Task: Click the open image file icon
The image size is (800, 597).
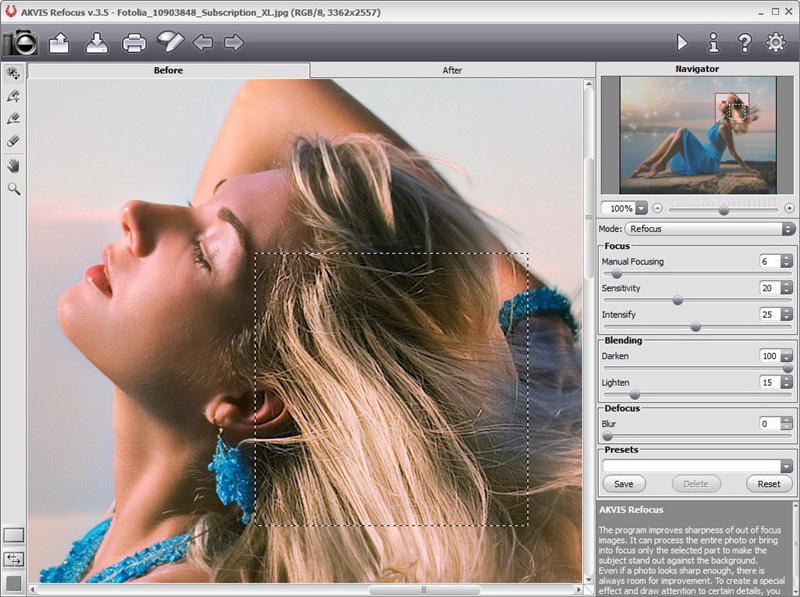Action: pos(59,43)
